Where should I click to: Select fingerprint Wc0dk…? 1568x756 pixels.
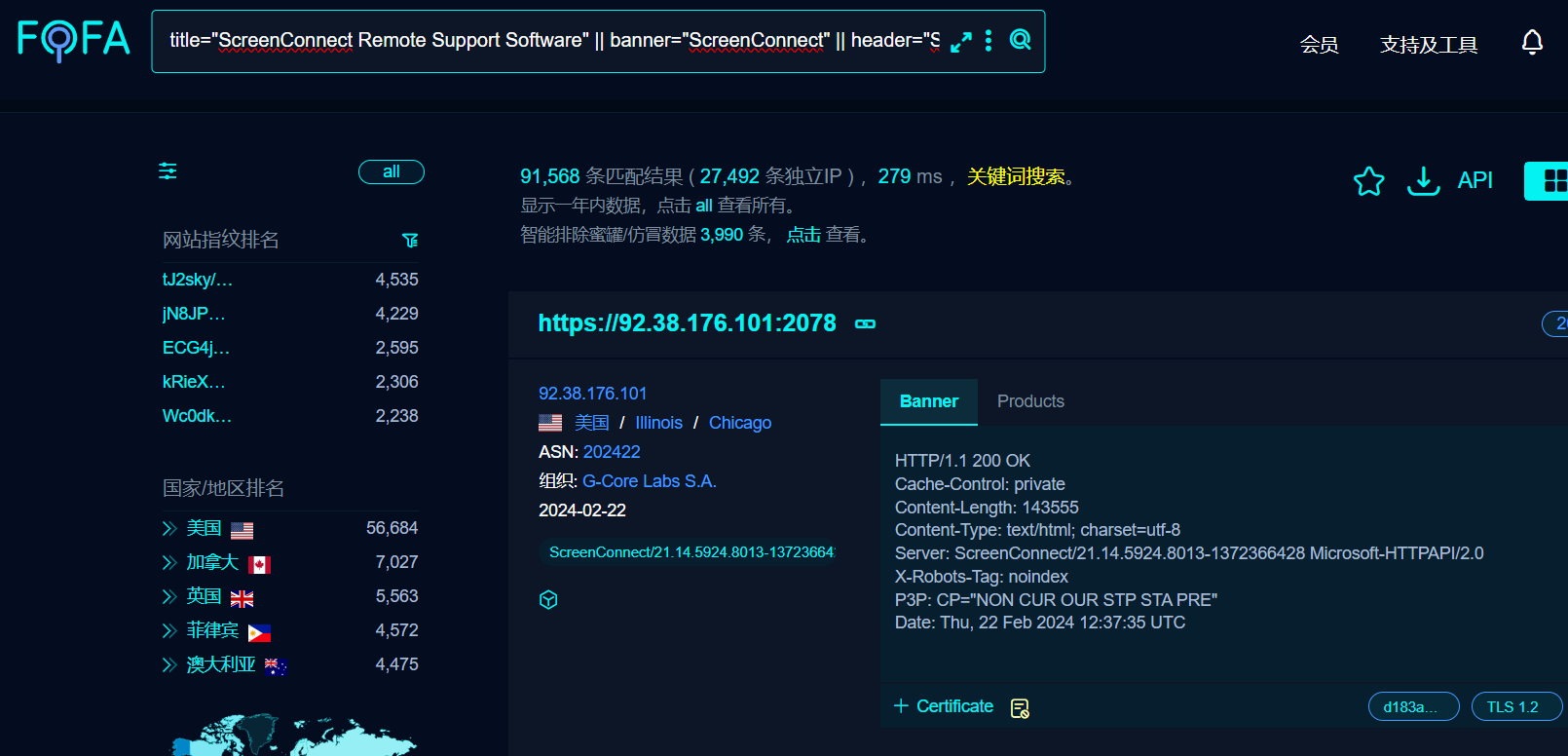click(198, 416)
